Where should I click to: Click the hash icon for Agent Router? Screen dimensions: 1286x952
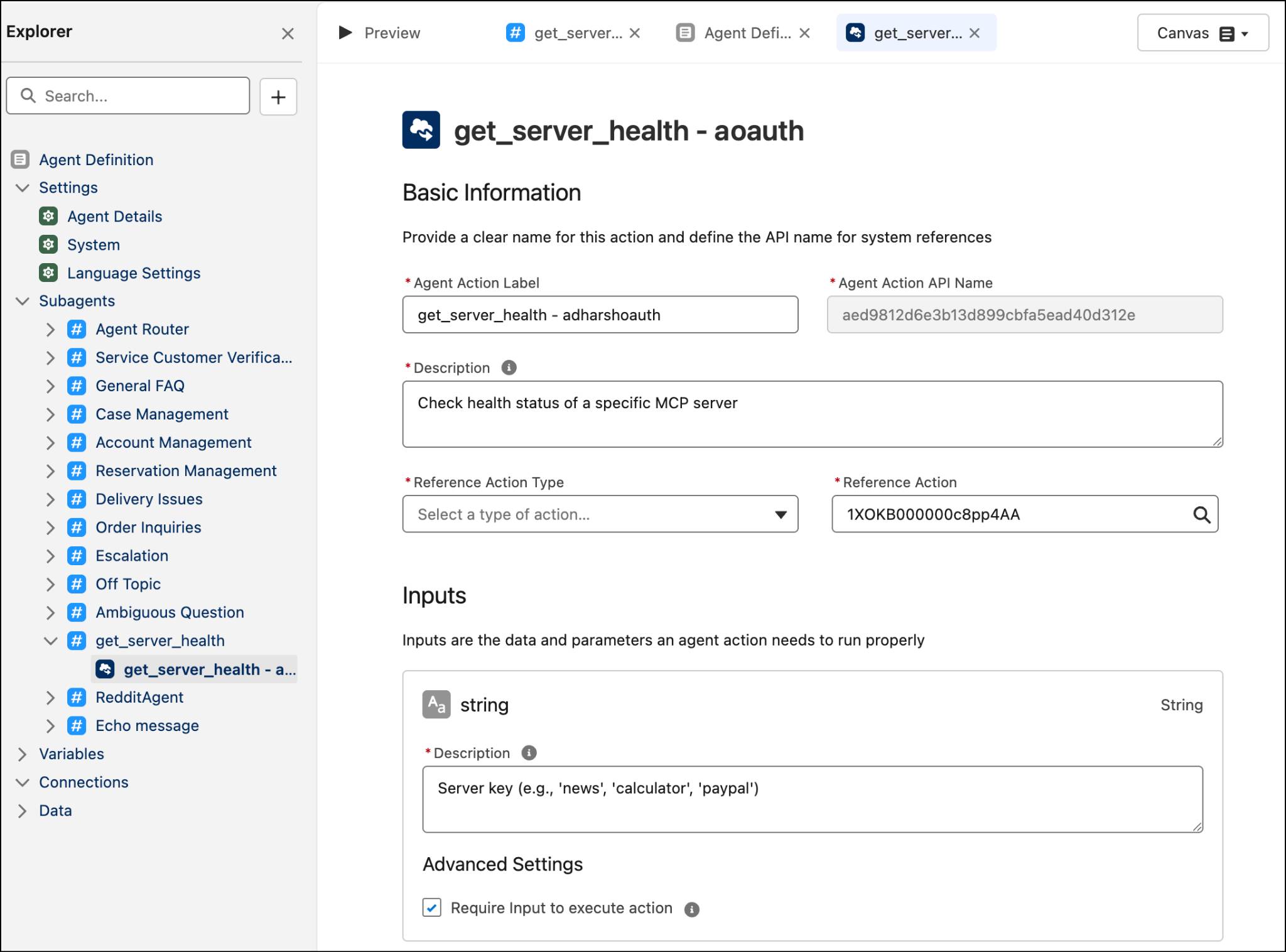point(77,329)
